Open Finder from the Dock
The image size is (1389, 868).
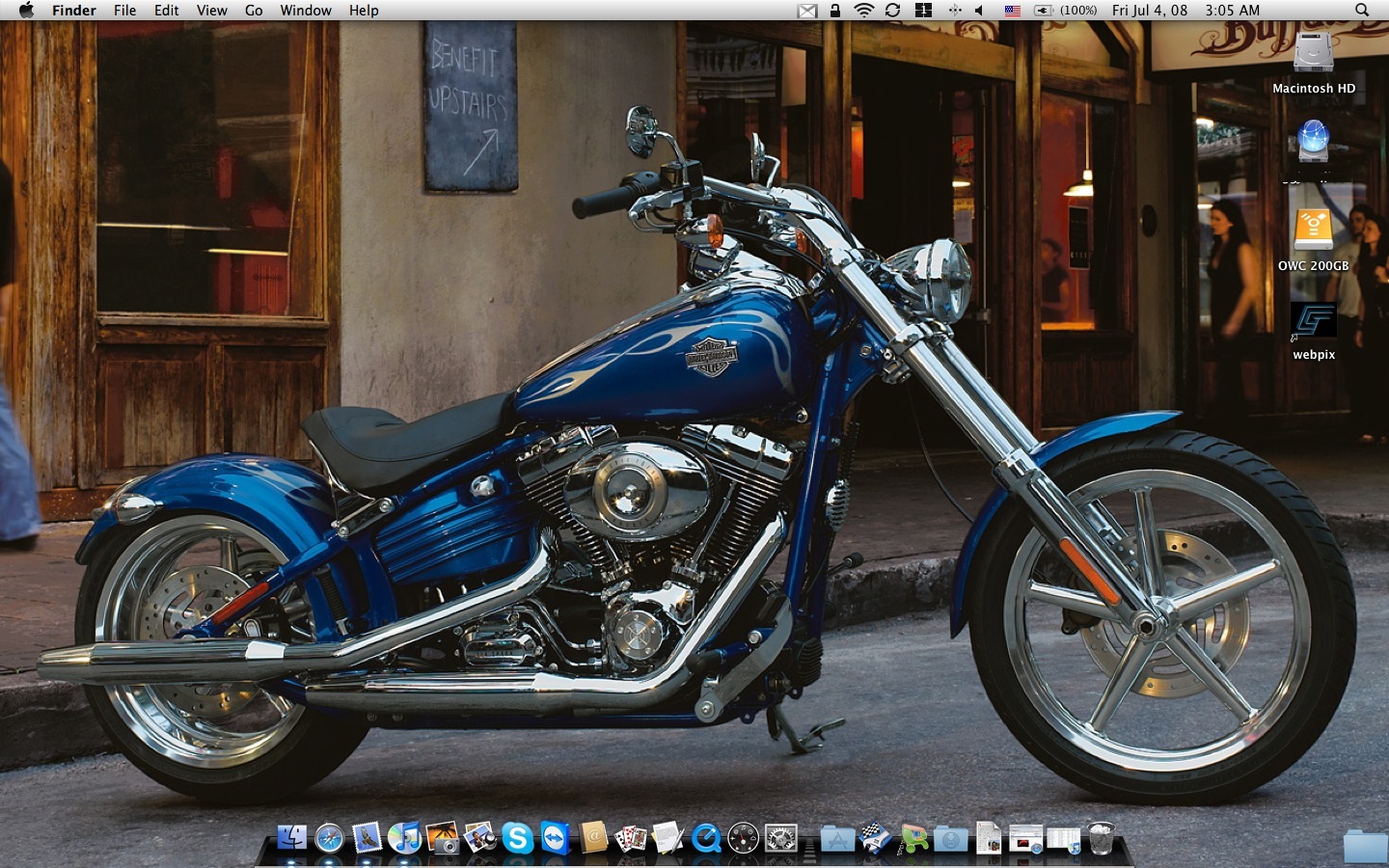pos(291,838)
